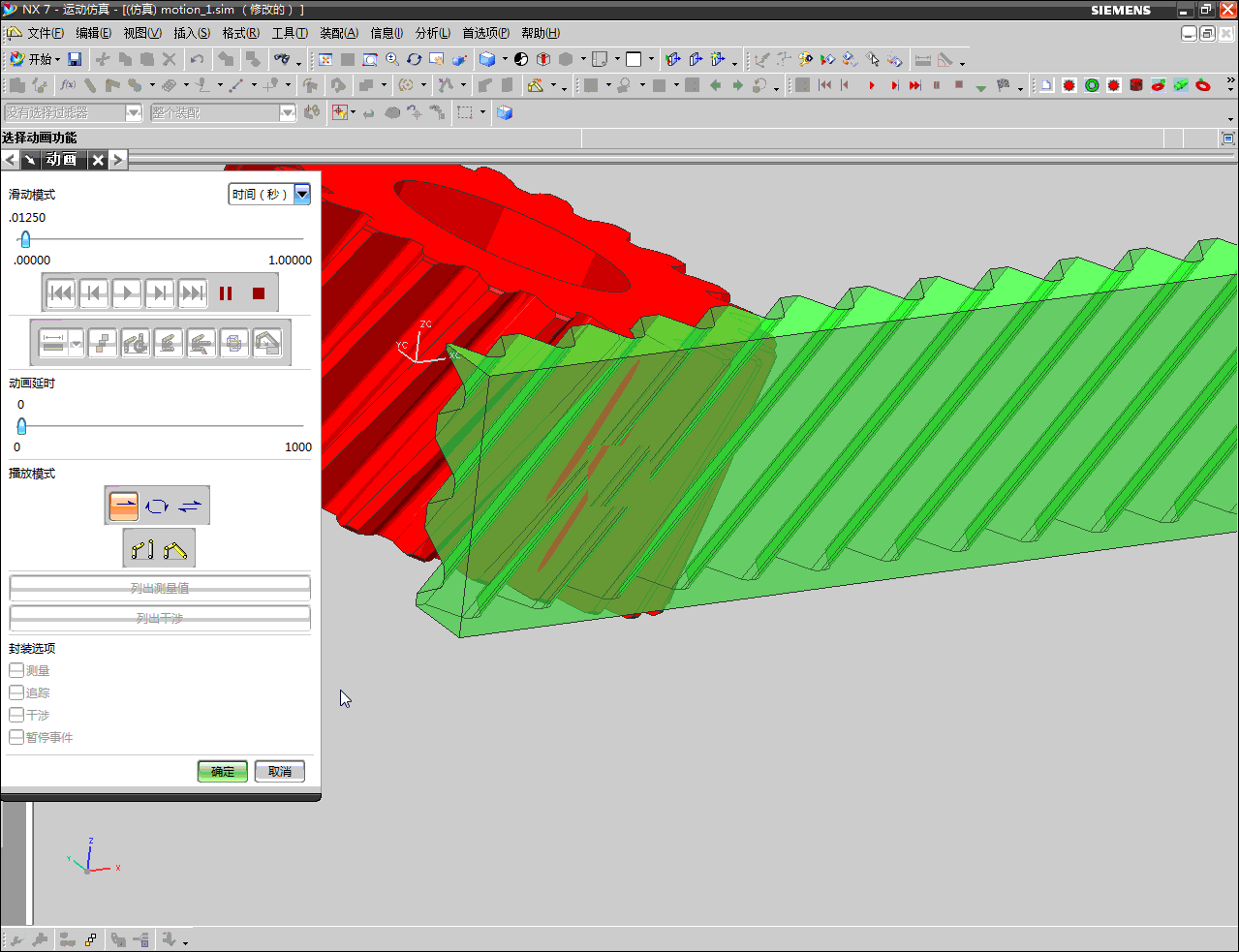Step back one frame in animation panel
The height and width of the screenshot is (952, 1239).
(x=94, y=292)
